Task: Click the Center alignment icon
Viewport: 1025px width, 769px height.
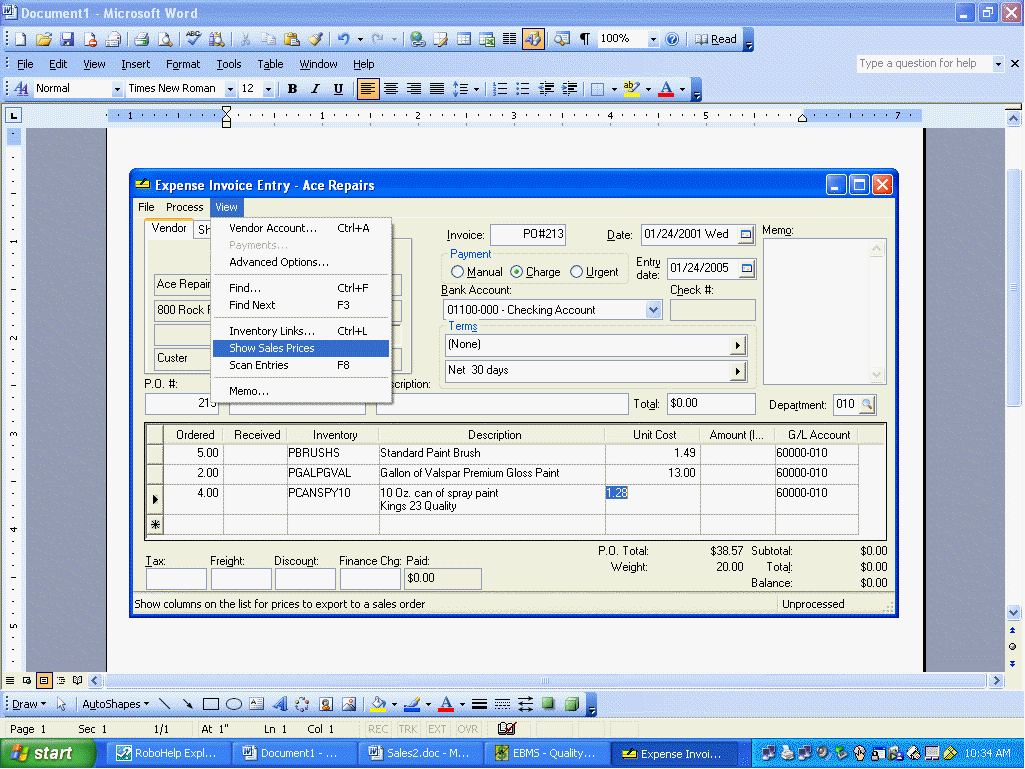Action: pos(391,88)
